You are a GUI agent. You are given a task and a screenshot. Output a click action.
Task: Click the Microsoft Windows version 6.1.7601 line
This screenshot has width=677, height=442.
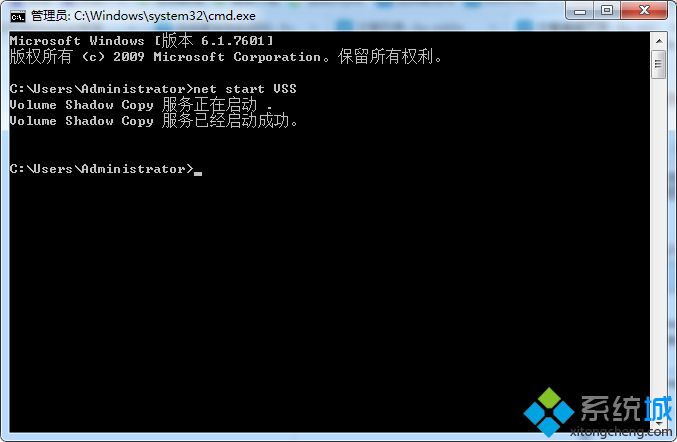pyautogui.click(x=141, y=41)
